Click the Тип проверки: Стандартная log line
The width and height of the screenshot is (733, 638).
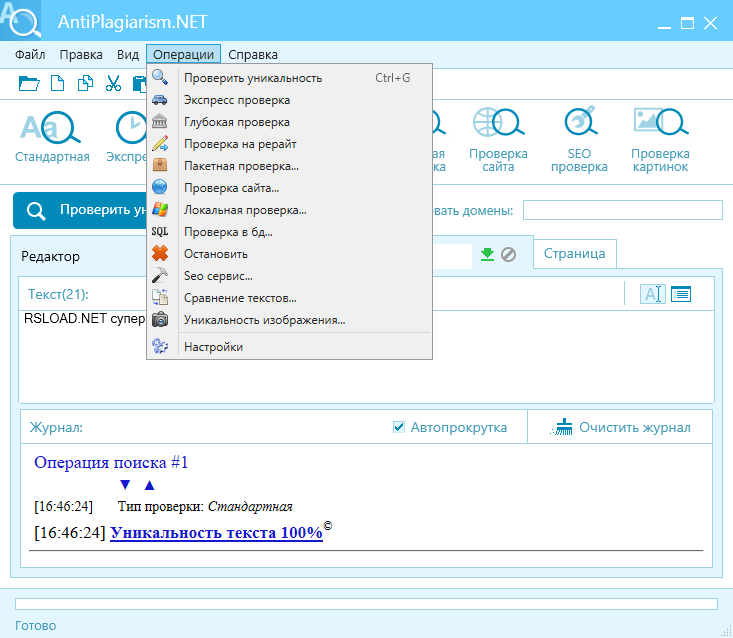[x=205, y=506]
